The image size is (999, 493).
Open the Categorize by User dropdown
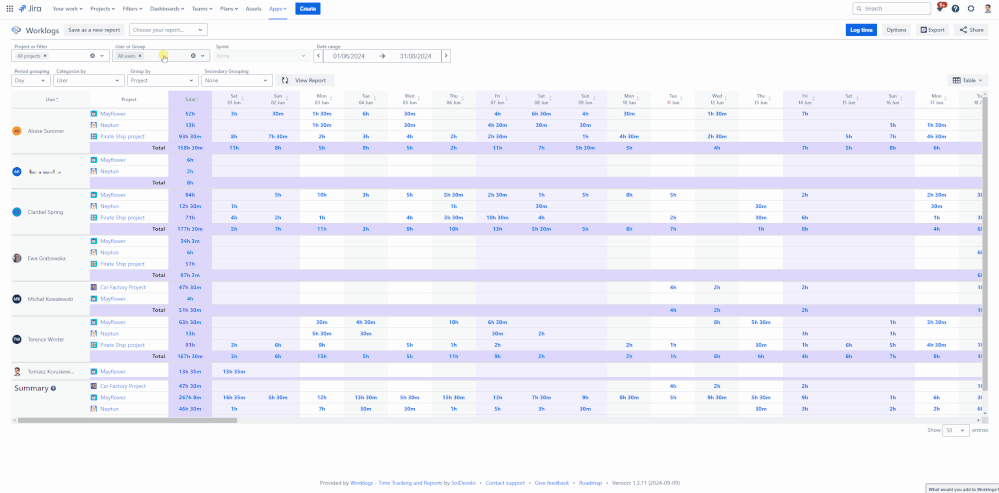point(89,81)
